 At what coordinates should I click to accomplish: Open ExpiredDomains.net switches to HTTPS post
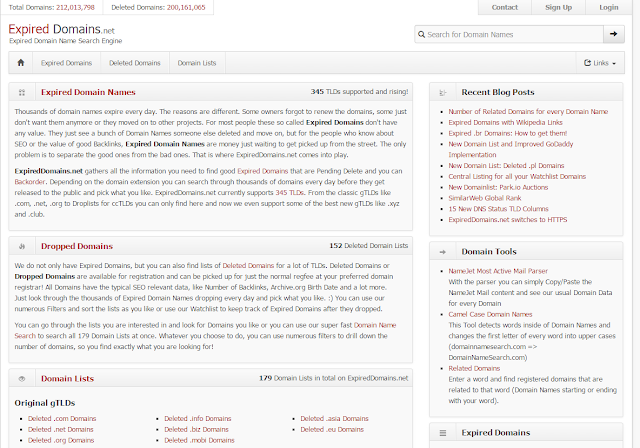[508, 220]
